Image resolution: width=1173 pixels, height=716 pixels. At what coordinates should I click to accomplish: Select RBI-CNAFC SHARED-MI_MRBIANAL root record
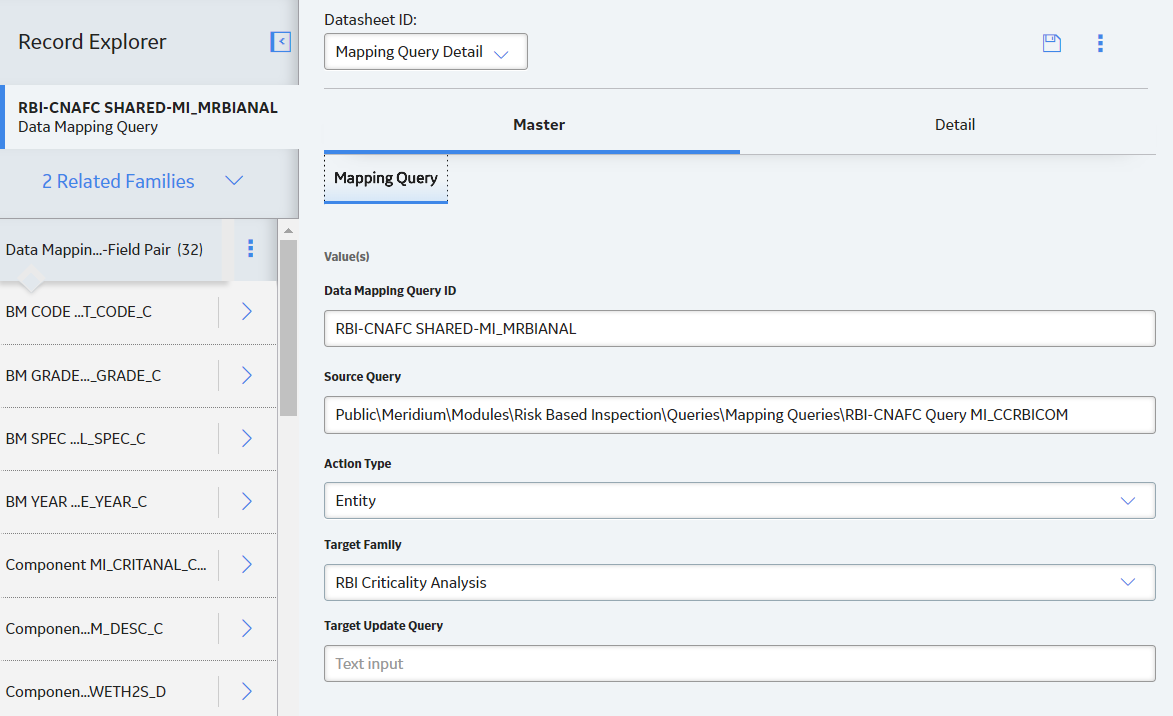point(150,117)
